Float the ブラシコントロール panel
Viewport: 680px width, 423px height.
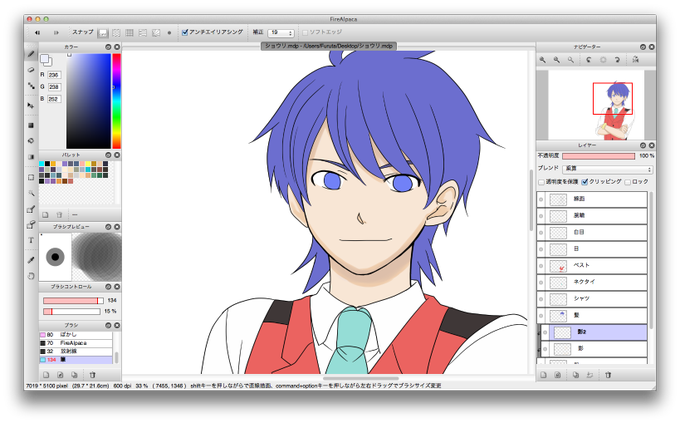[x=108, y=287]
